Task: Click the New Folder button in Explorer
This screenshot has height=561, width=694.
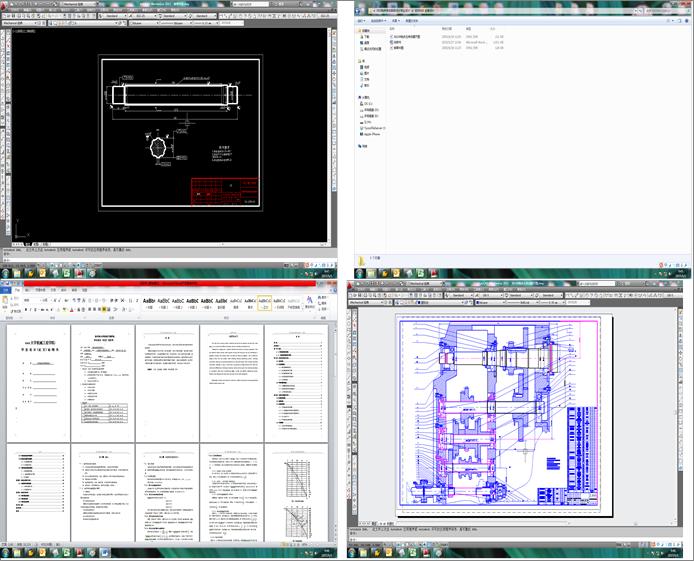Action: tap(412, 21)
